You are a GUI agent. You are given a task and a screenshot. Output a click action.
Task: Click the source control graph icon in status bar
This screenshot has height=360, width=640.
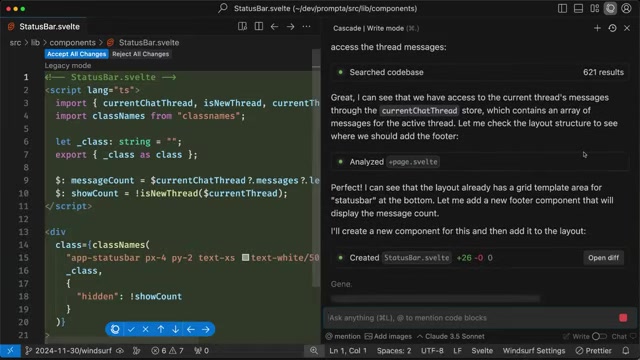point(136,351)
